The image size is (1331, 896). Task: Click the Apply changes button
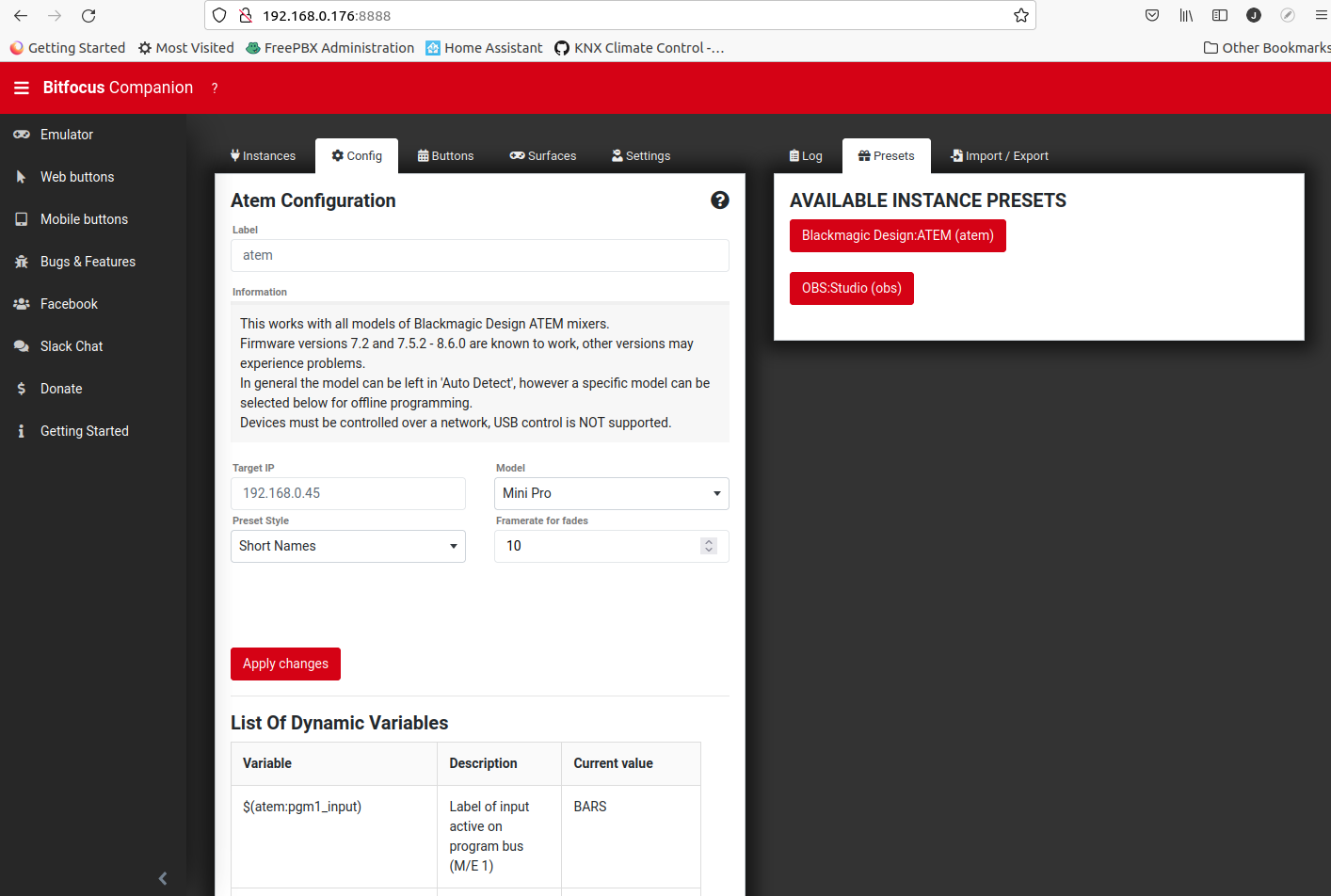(x=285, y=664)
